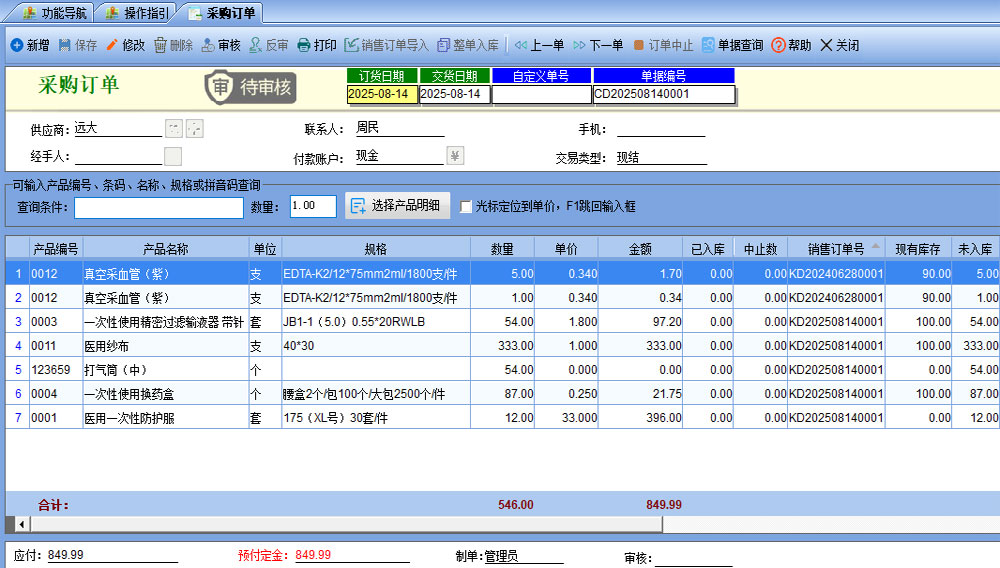Click the second supplier lookup icon

pyautogui.click(x=195, y=129)
